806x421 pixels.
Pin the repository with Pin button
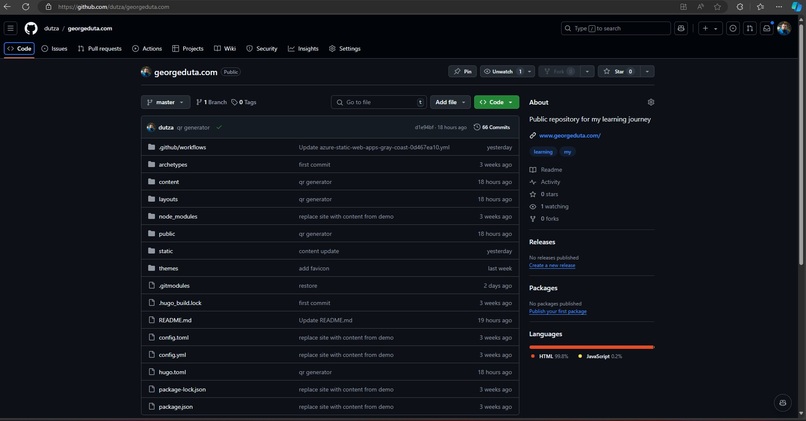point(462,71)
